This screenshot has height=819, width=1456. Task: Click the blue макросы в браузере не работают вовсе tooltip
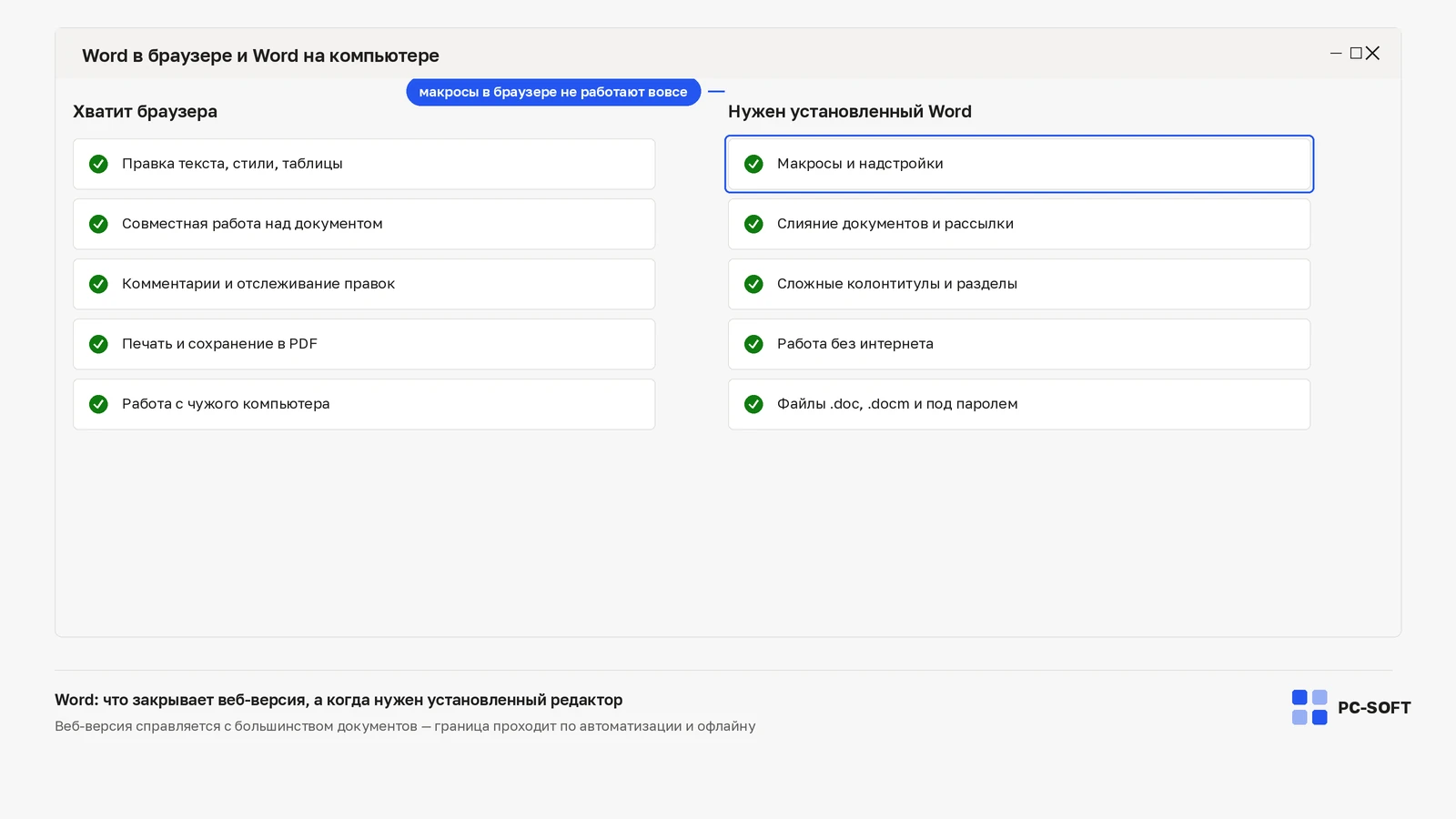553,92
